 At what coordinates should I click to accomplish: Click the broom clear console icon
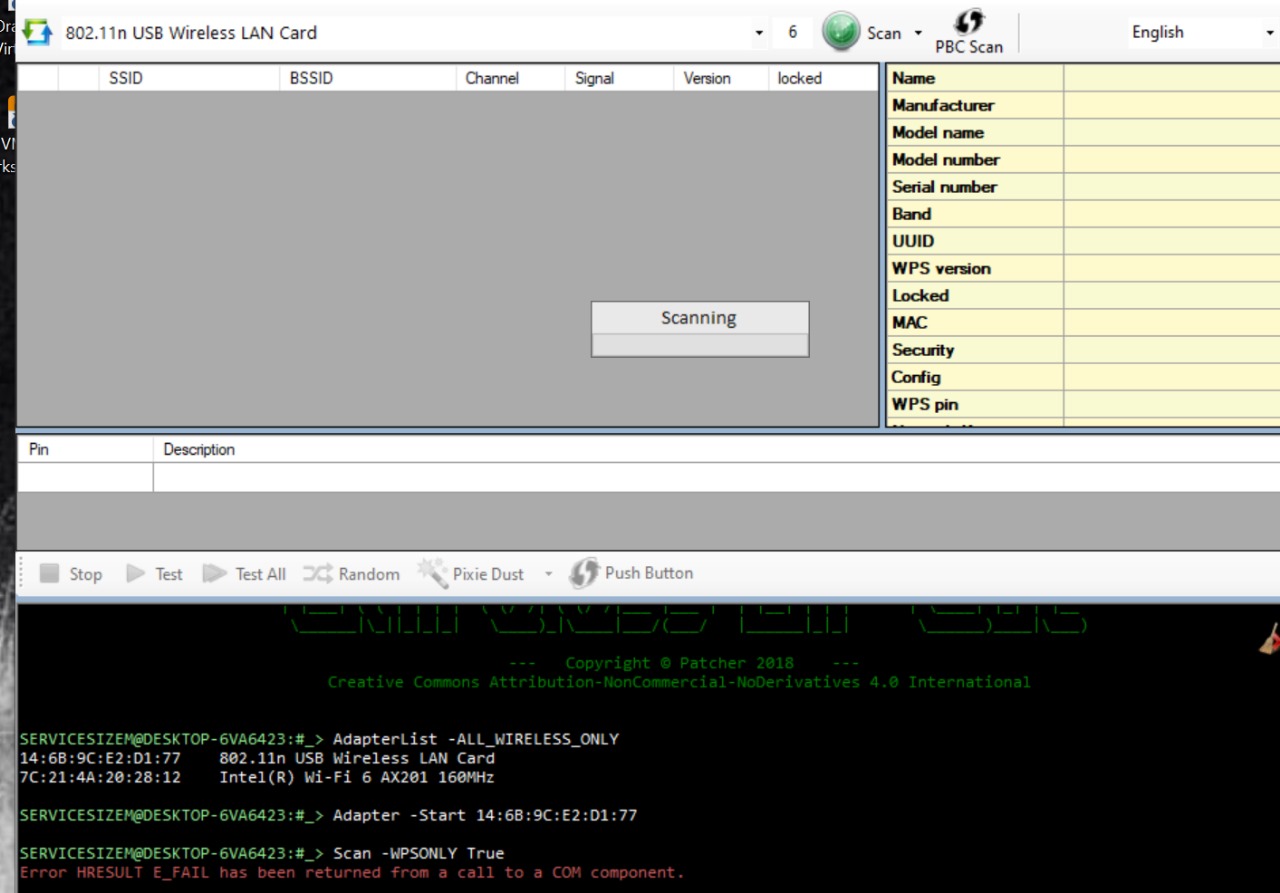[1269, 638]
